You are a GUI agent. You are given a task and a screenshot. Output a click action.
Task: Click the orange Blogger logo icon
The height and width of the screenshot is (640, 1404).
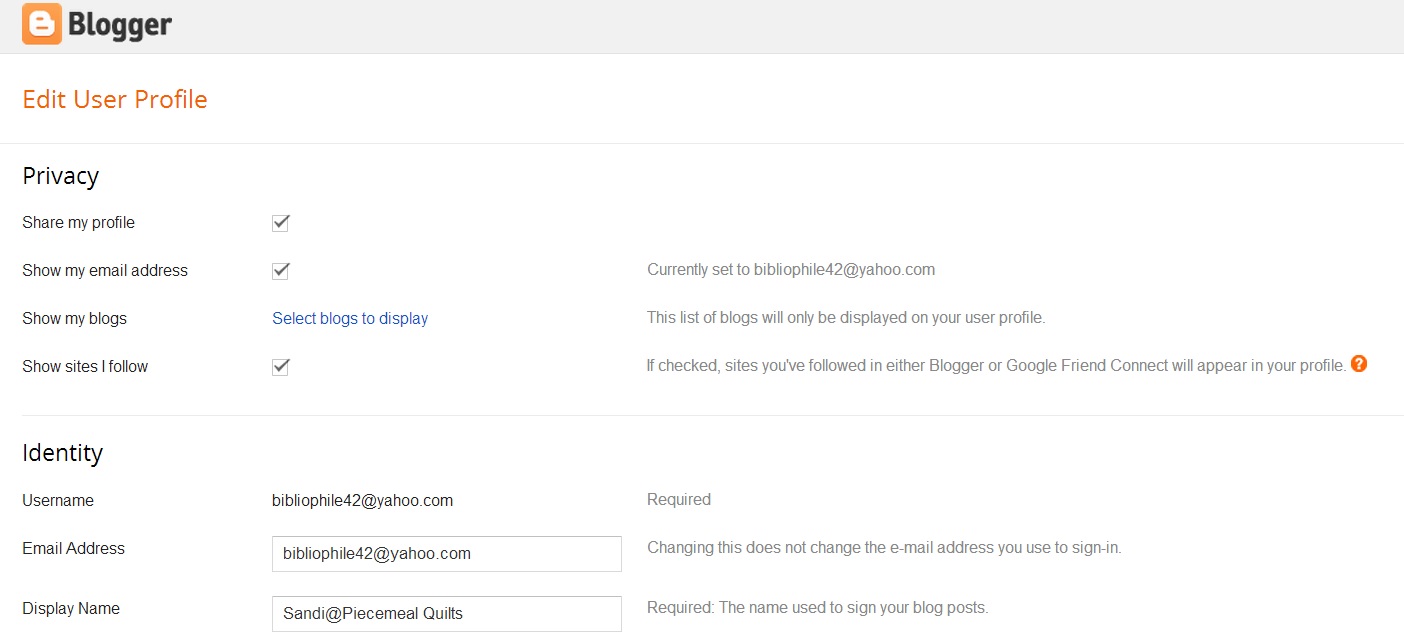click(x=42, y=24)
